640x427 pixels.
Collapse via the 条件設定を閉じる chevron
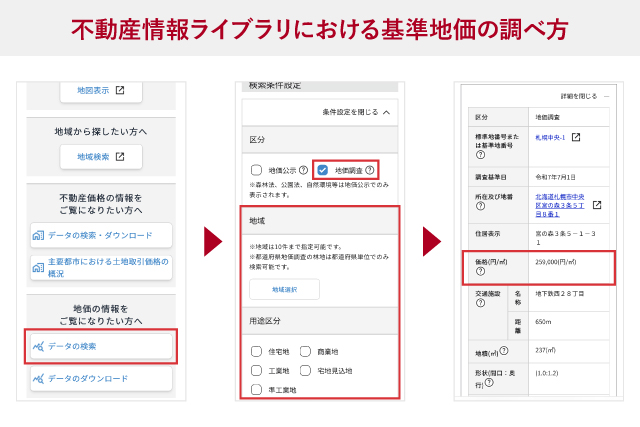386,112
